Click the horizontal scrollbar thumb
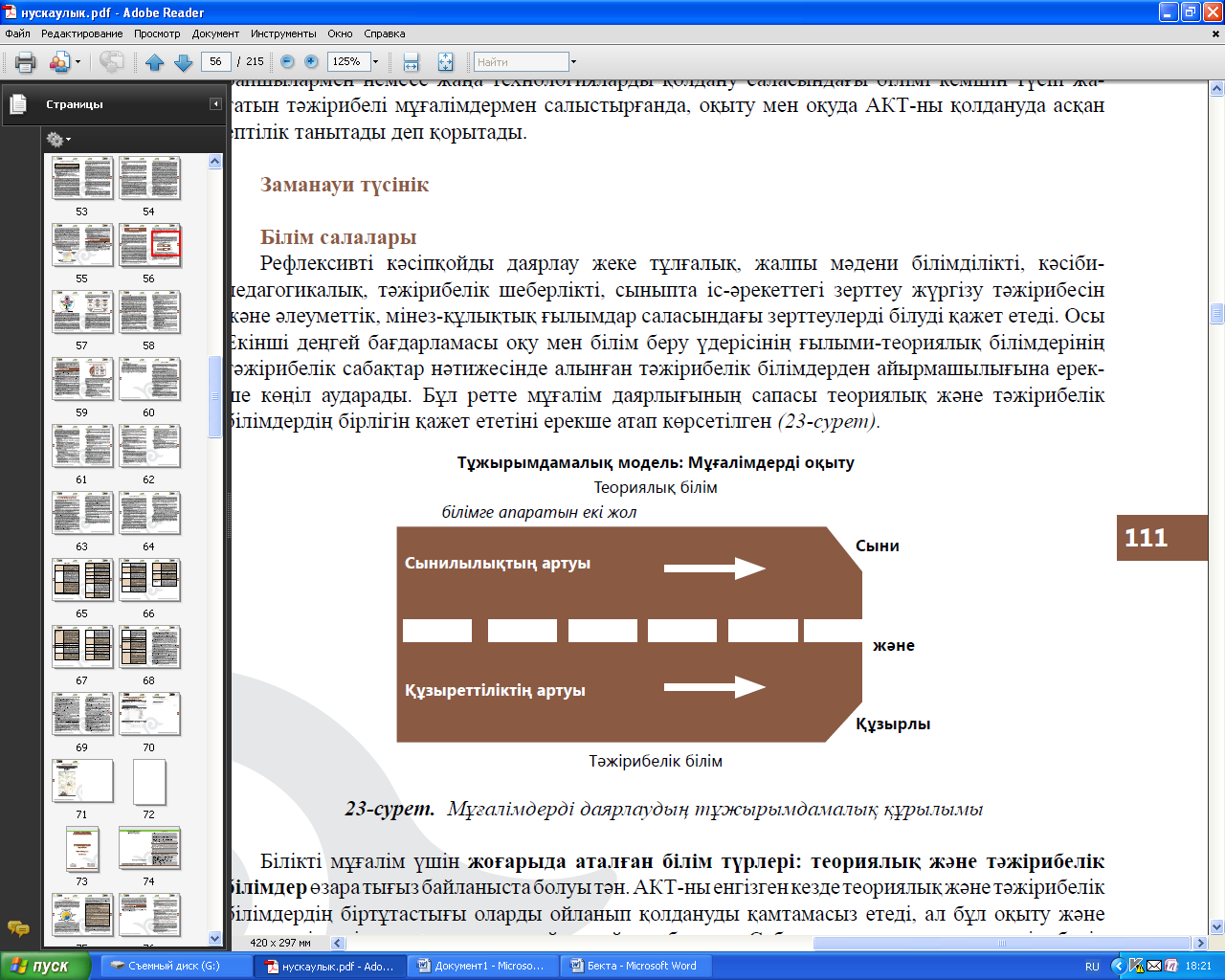The width and height of the screenshot is (1225, 980). point(1003,943)
